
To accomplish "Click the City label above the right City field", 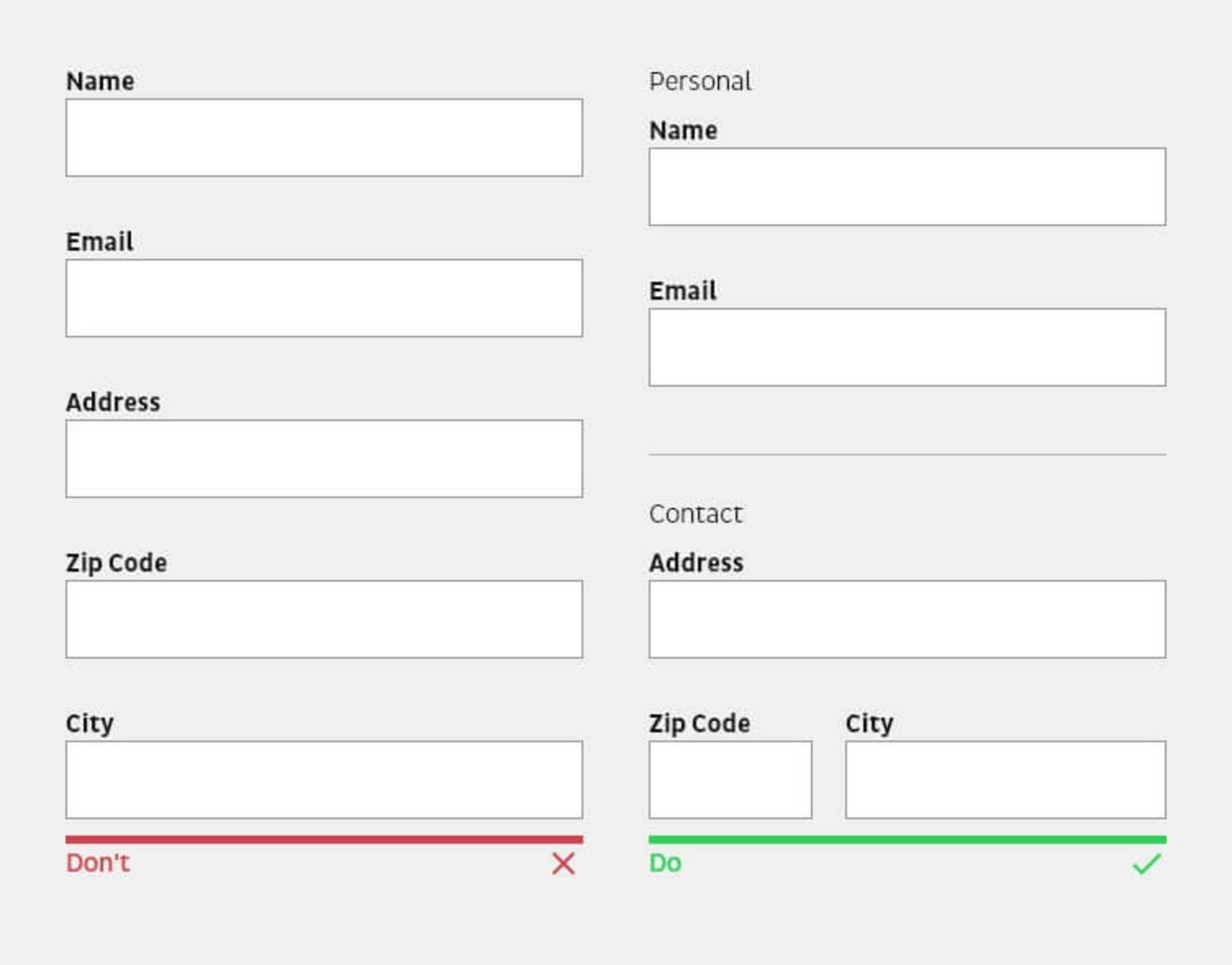I will [x=868, y=723].
